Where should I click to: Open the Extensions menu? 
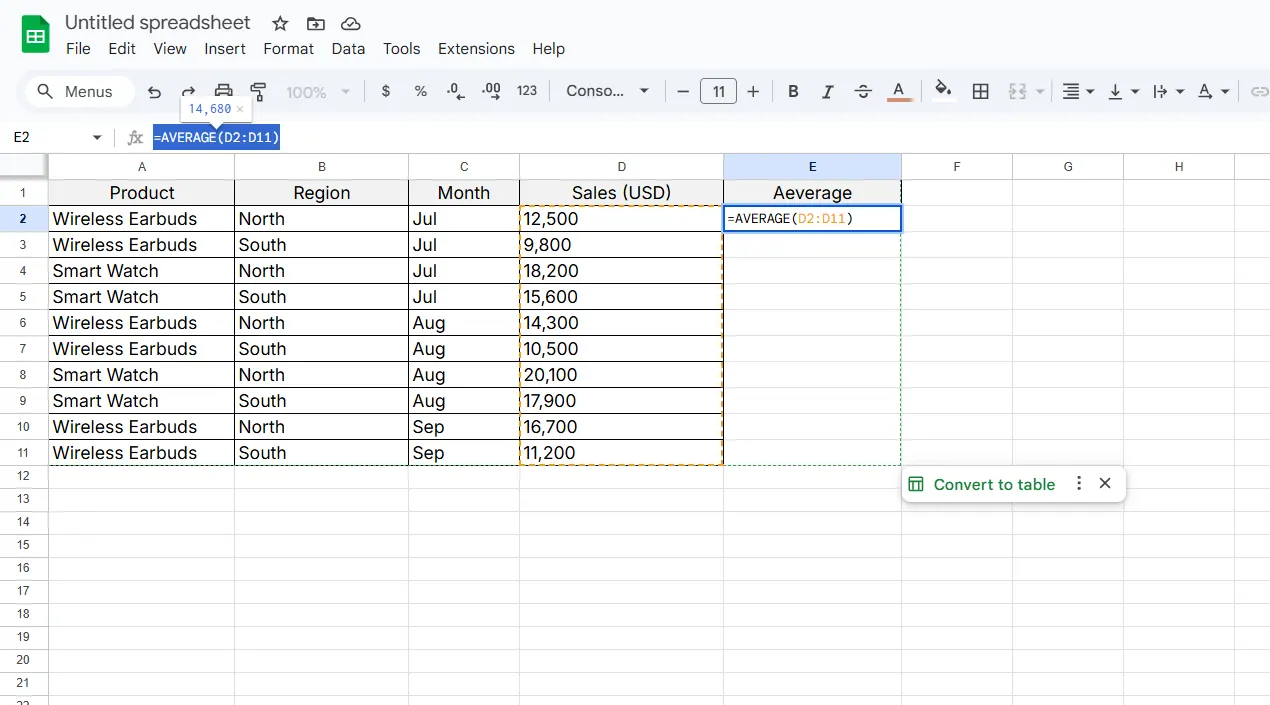tap(476, 49)
